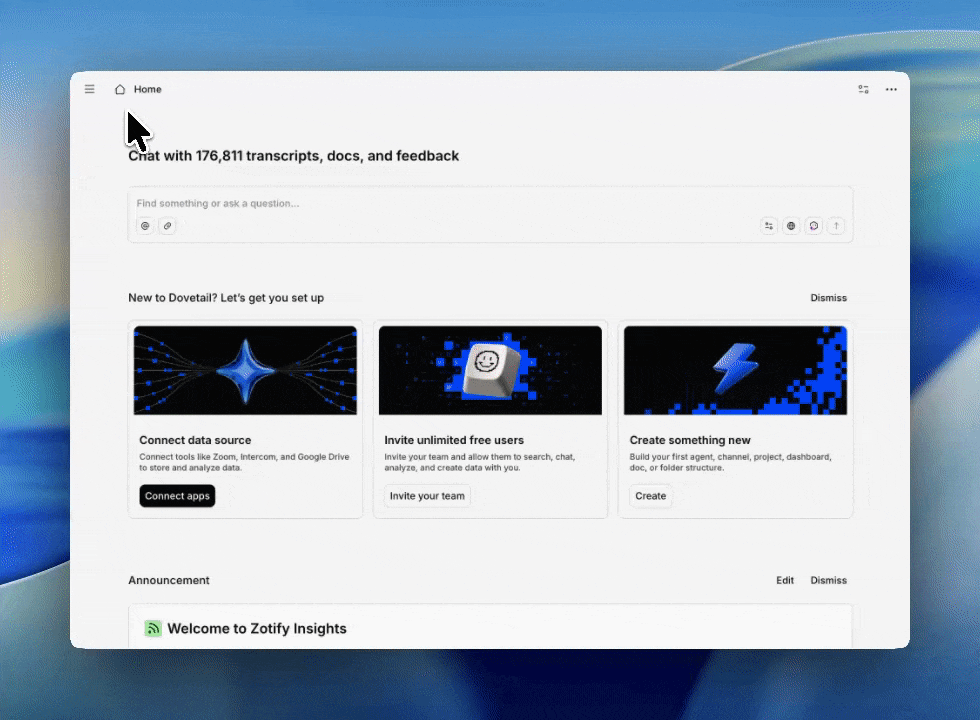Screen dimensions: 980x720
Task: Click the green feed icon beside Welcome
Action: (153, 628)
